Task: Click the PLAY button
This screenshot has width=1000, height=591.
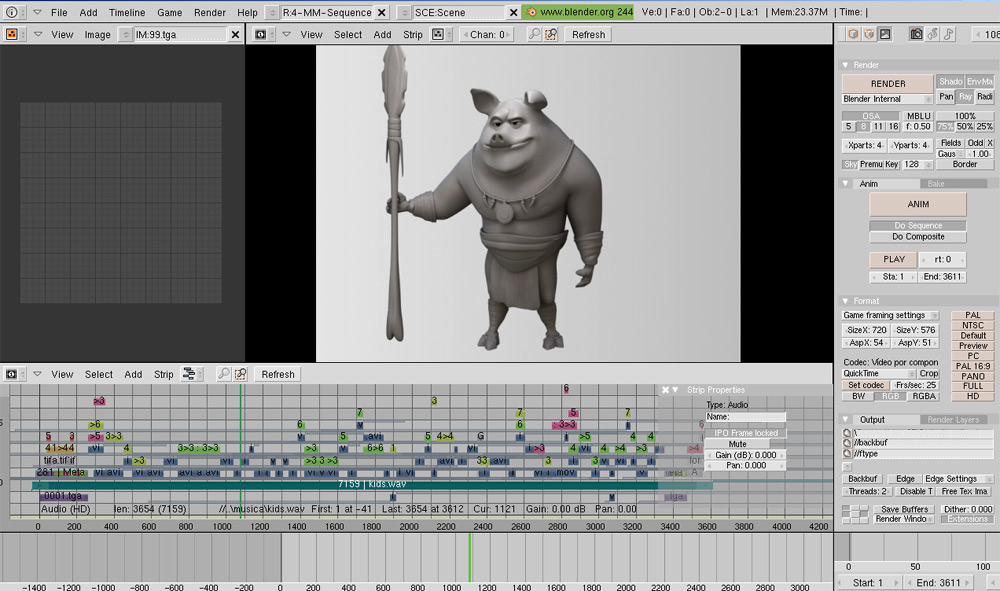Action: [x=893, y=259]
